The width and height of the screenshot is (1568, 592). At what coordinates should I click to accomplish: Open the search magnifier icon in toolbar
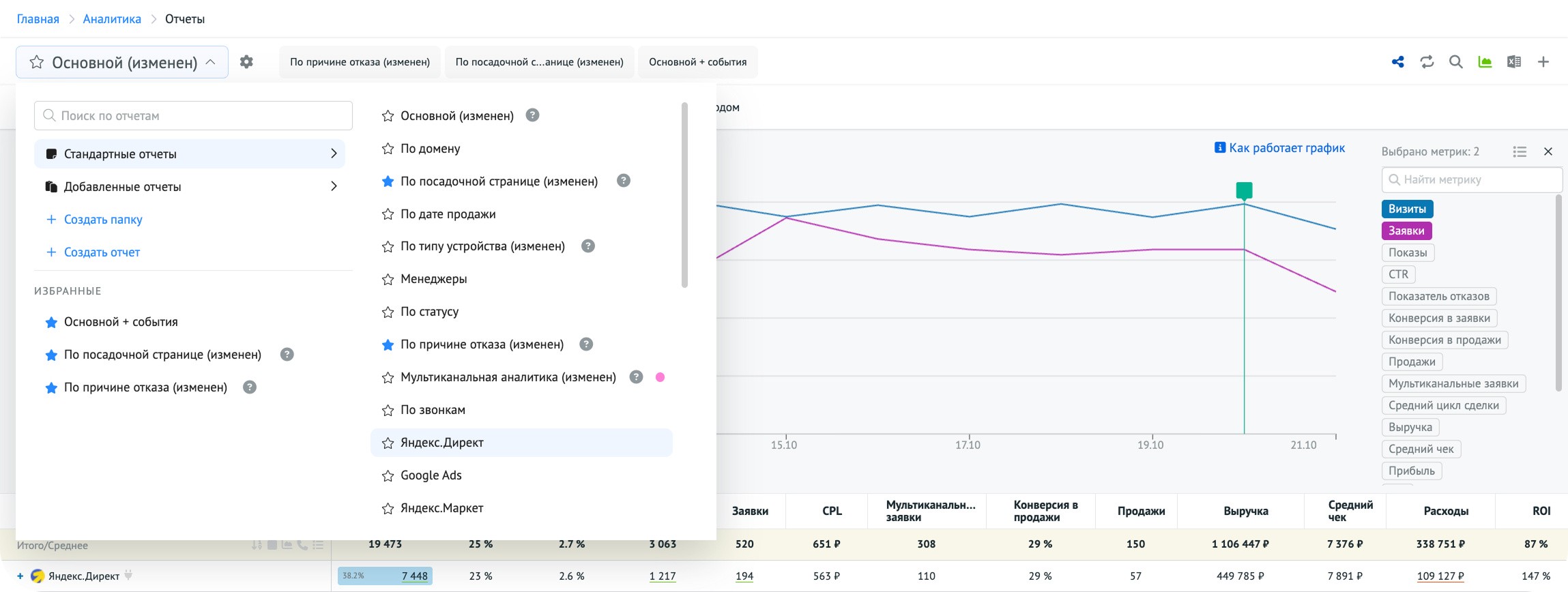(1455, 62)
